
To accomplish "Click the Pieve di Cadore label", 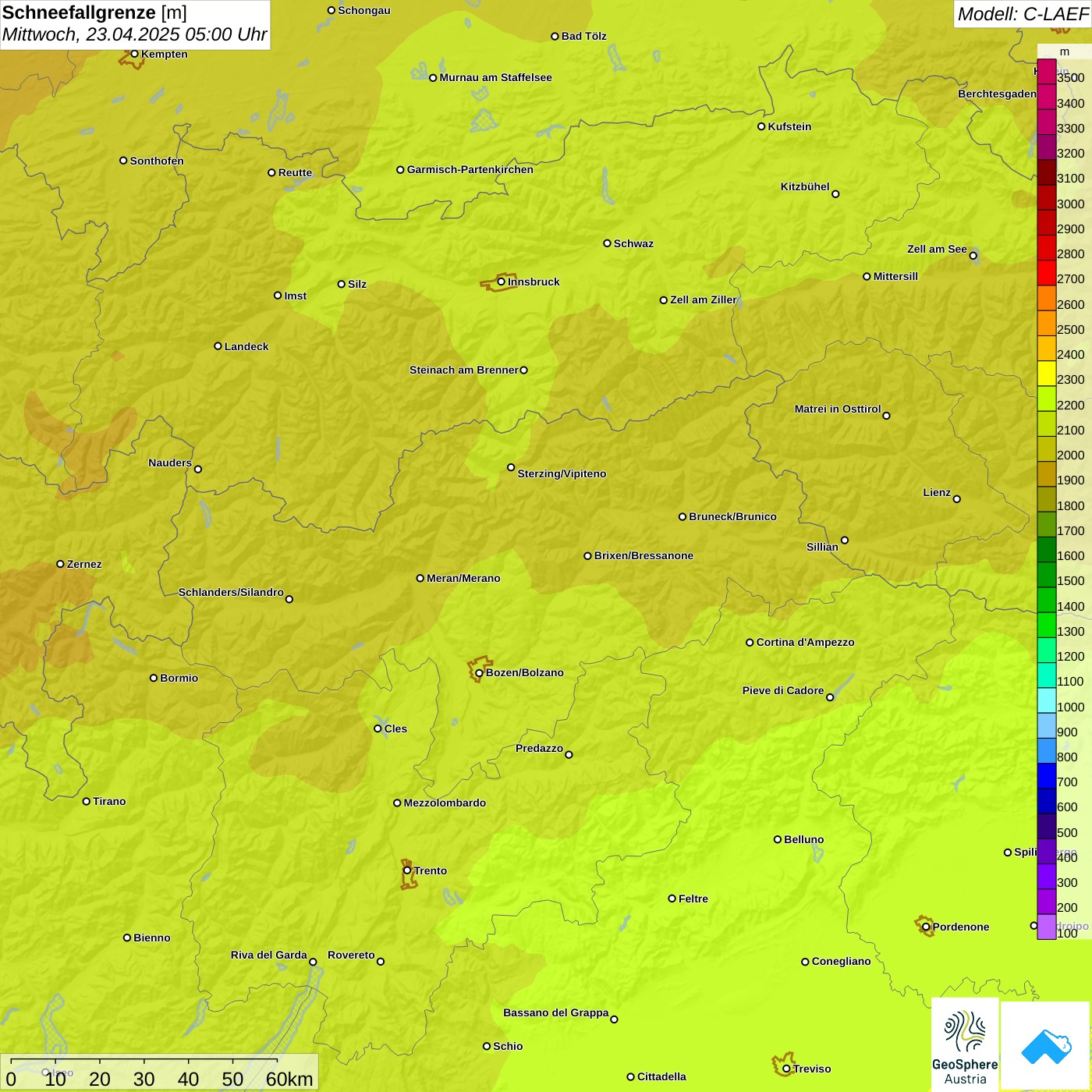I will (x=783, y=690).
